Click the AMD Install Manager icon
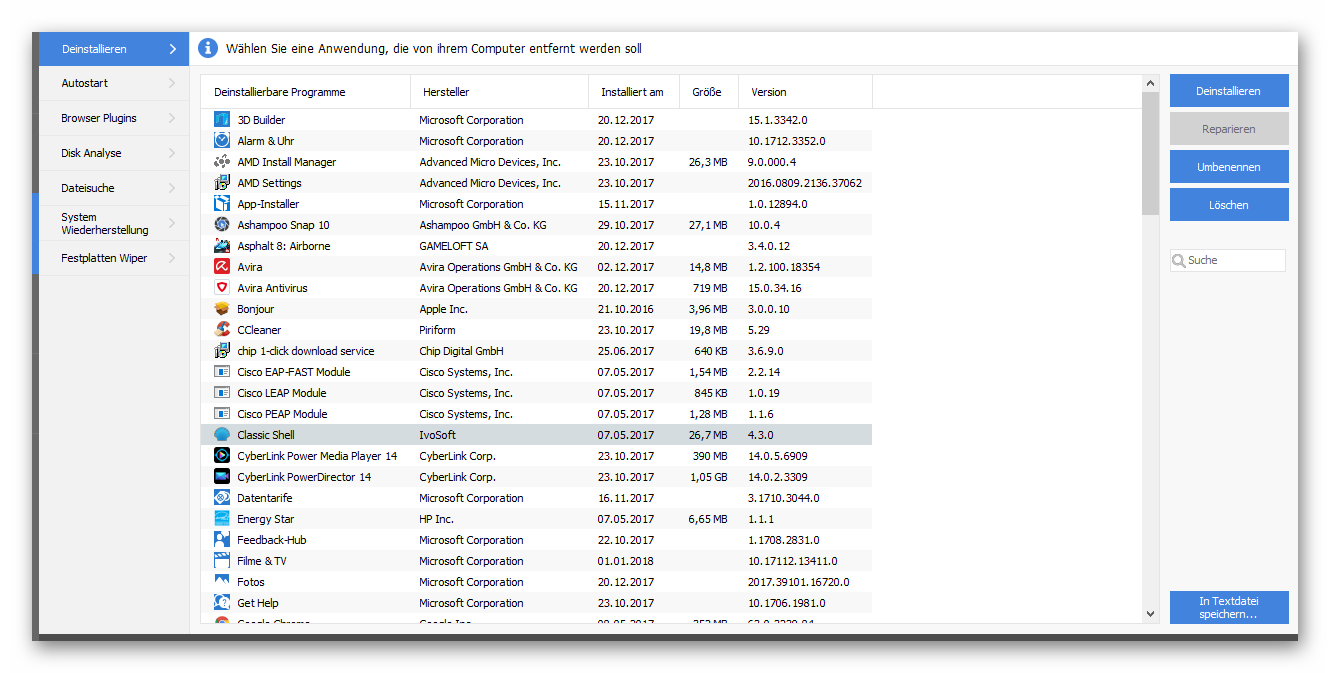The height and width of the screenshot is (673, 1330). [222, 162]
